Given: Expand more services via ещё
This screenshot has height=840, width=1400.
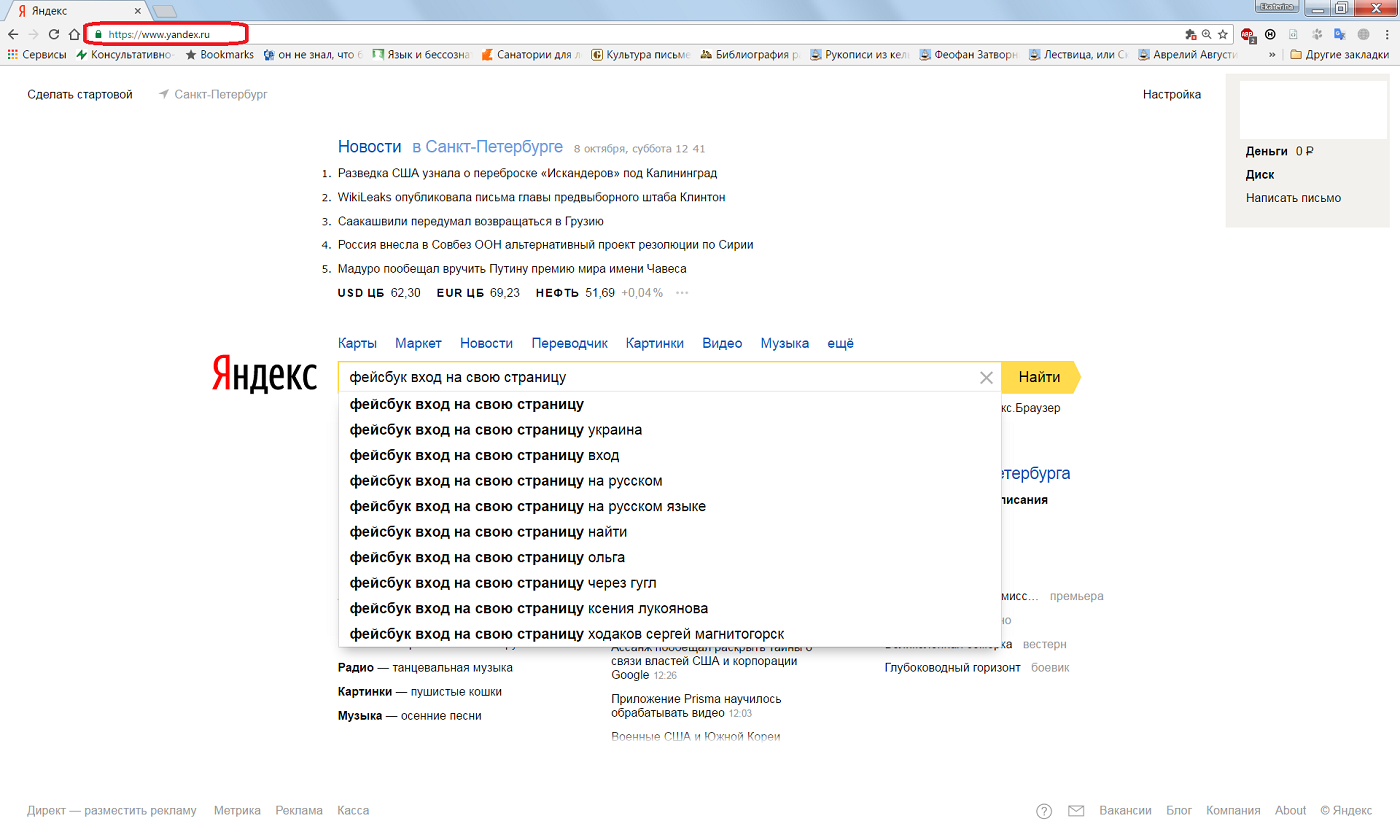Looking at the screenshot, I should [841, 343].
